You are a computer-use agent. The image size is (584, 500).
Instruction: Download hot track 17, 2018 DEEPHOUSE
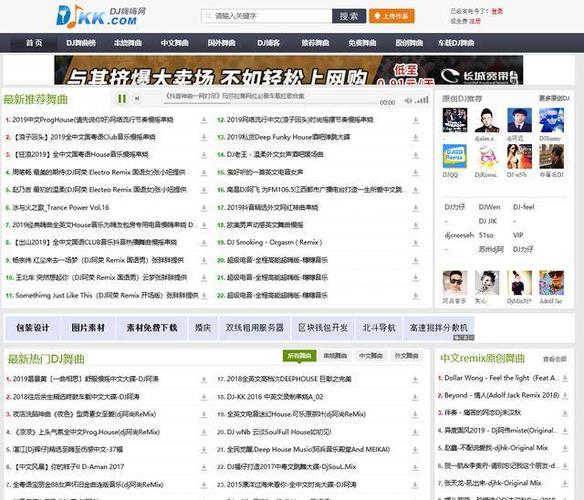coord(415,379)
